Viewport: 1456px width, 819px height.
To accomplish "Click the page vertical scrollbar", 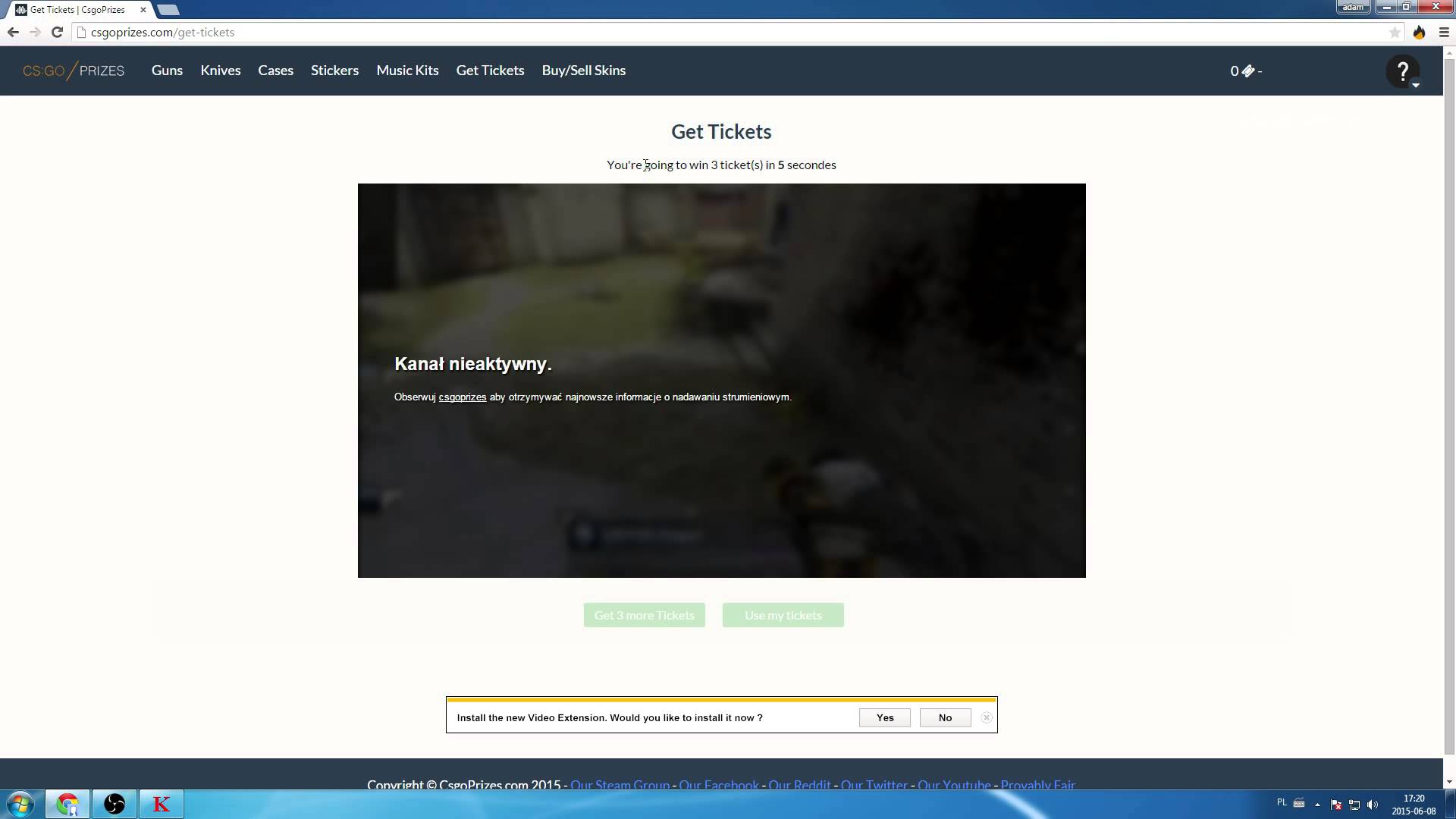I will click(1449, 406).
